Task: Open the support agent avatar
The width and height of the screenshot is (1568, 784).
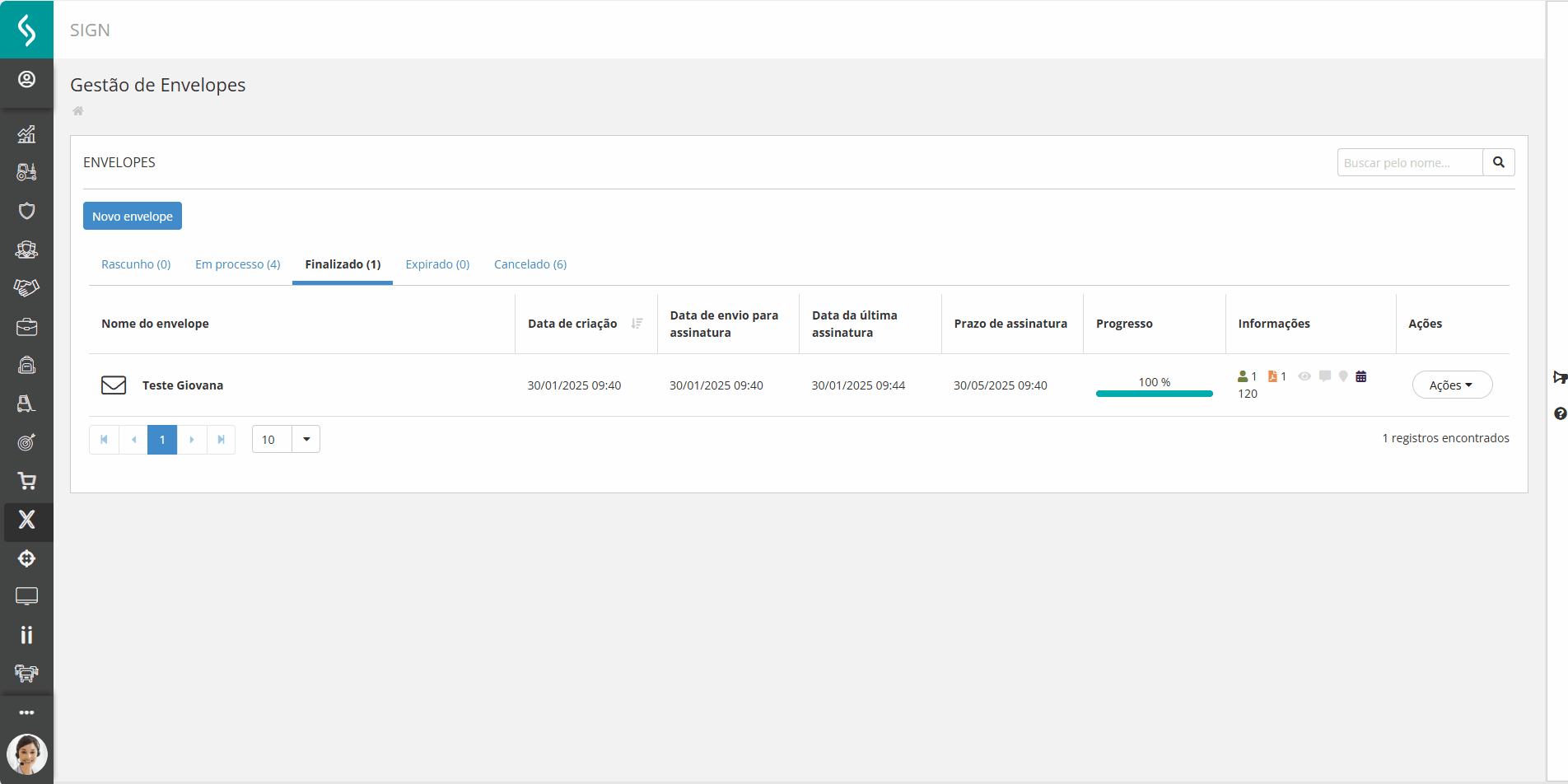Action: pyautogui.click(x=26, y=754)
